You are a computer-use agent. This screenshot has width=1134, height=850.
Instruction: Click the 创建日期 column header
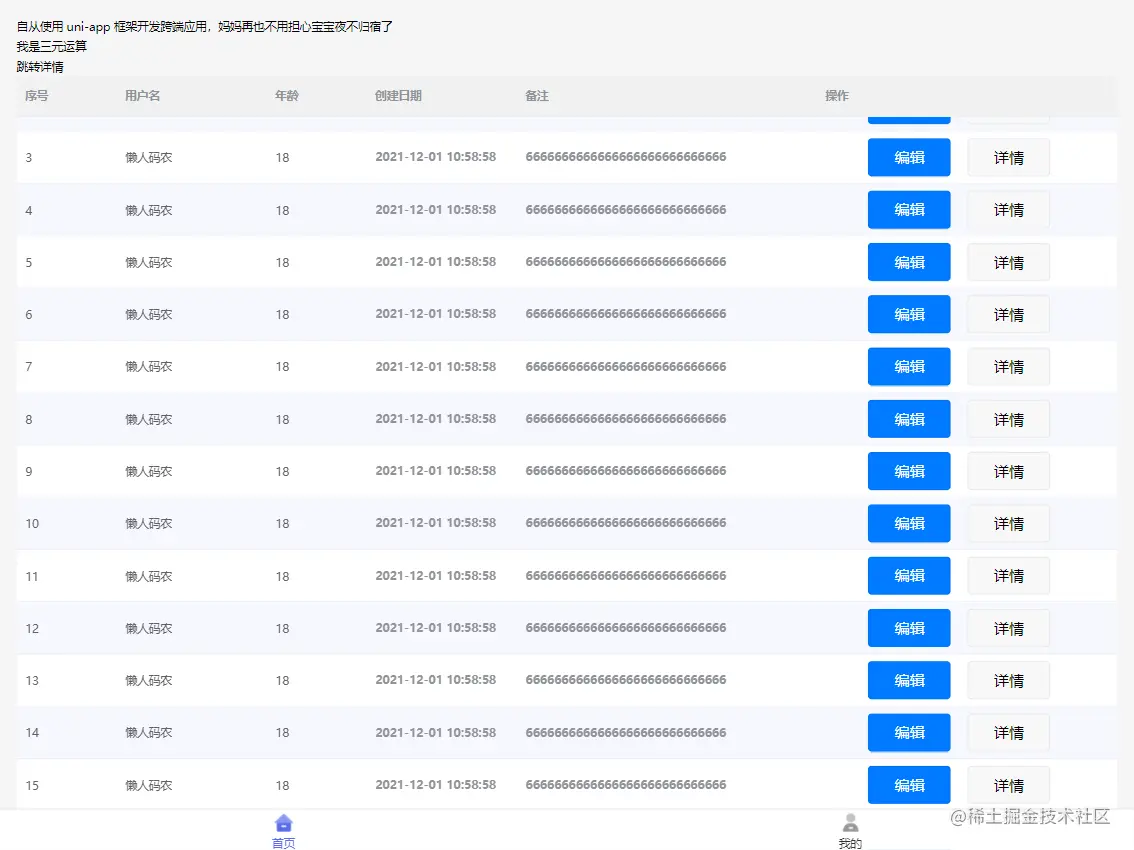398,95
